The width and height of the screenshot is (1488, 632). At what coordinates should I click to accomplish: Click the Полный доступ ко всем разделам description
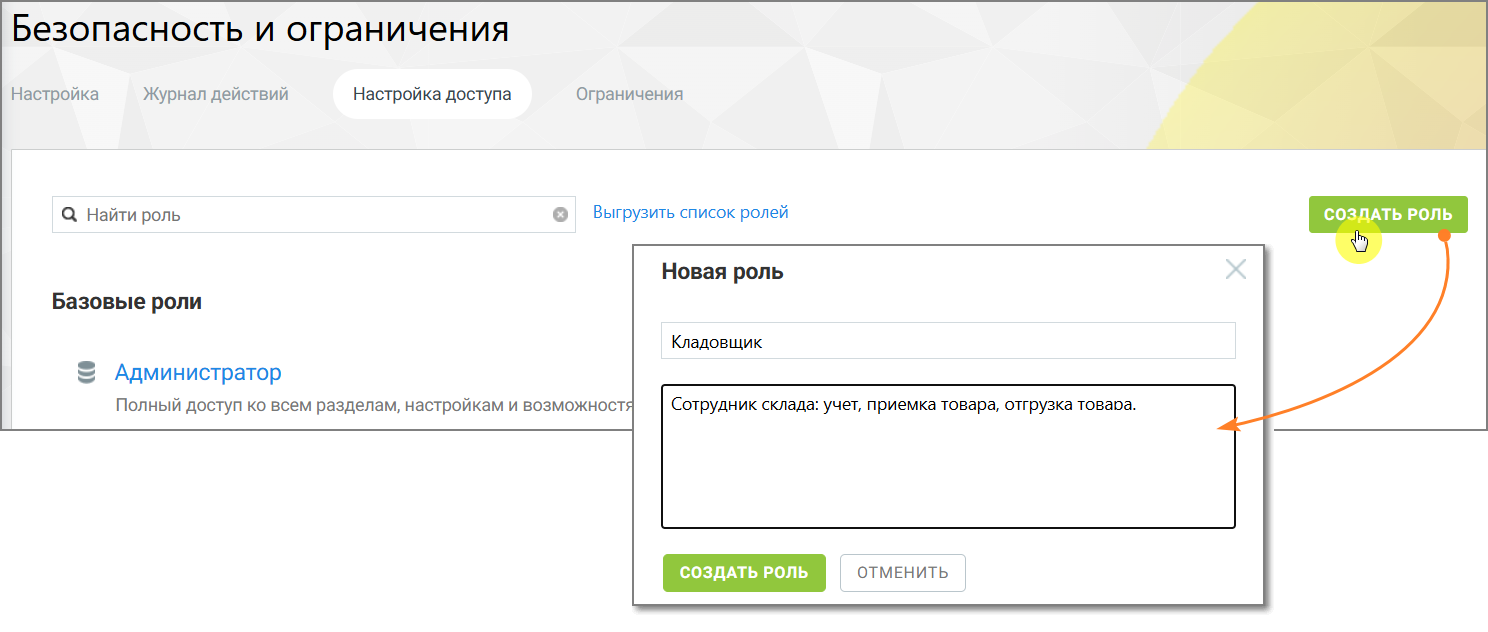point(374,406)
